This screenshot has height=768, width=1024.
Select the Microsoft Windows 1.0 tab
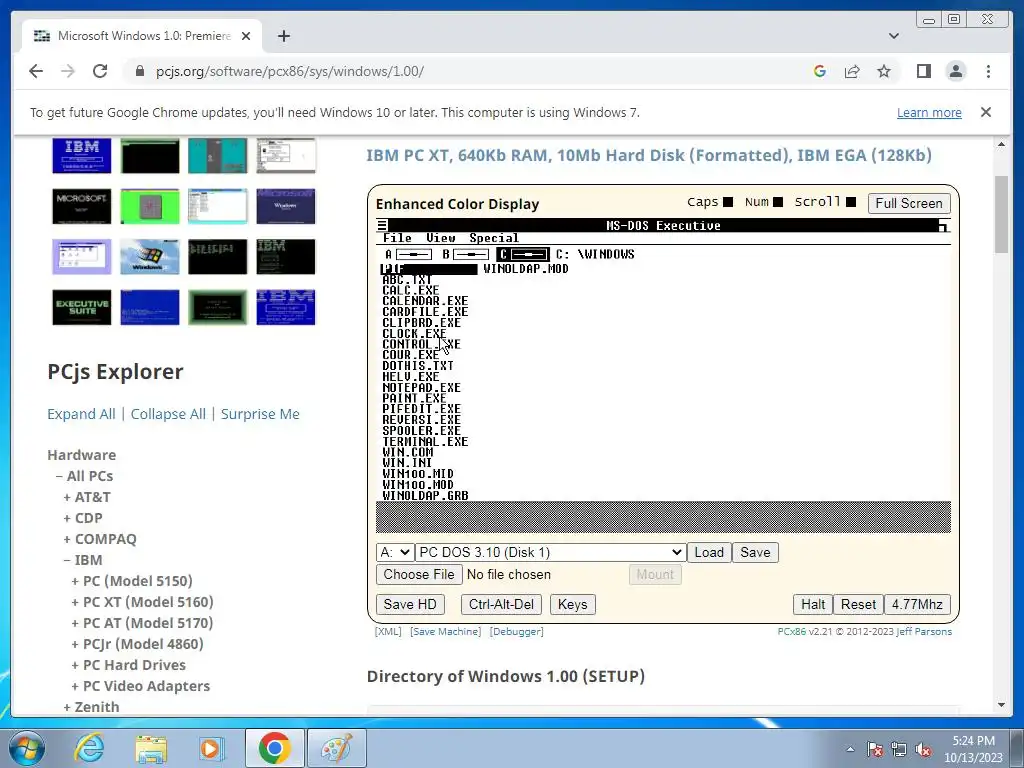(x=142, y=36)
